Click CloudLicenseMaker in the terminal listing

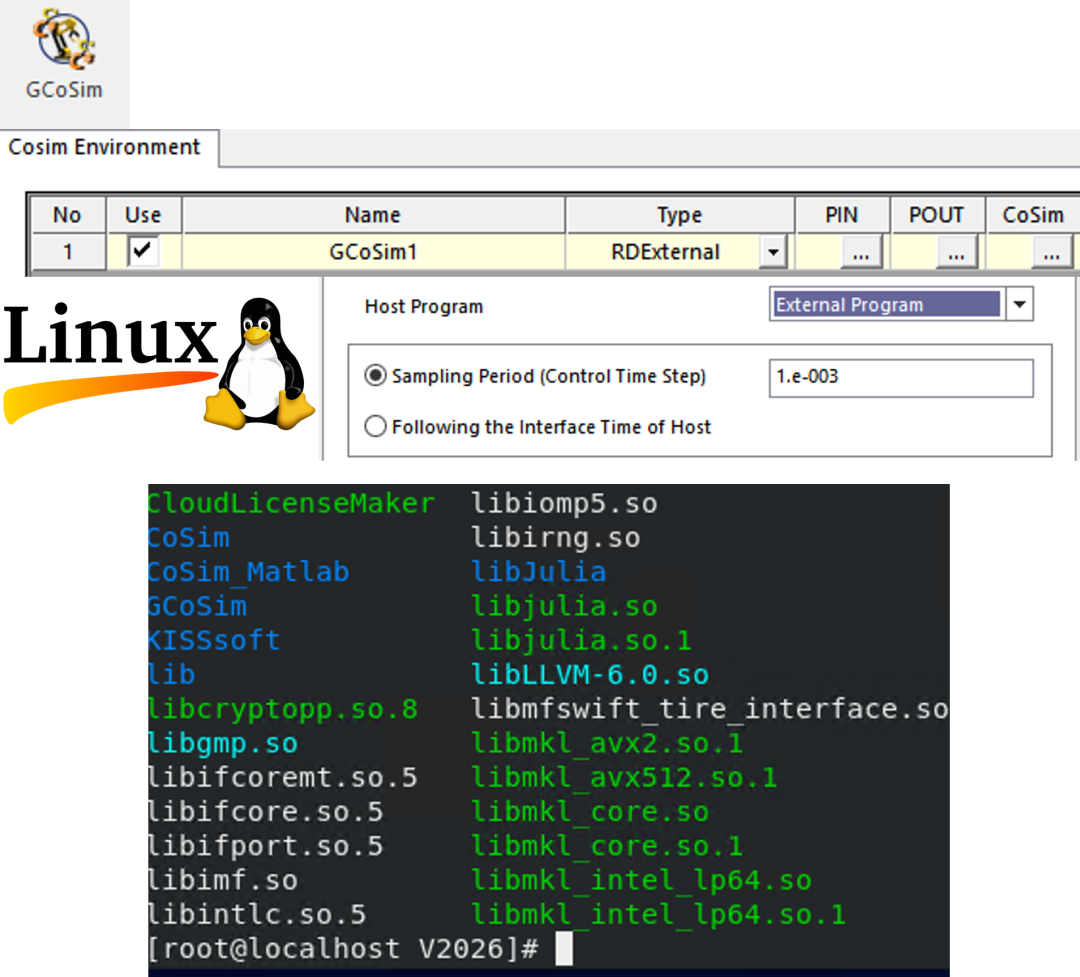pos(291,503)
